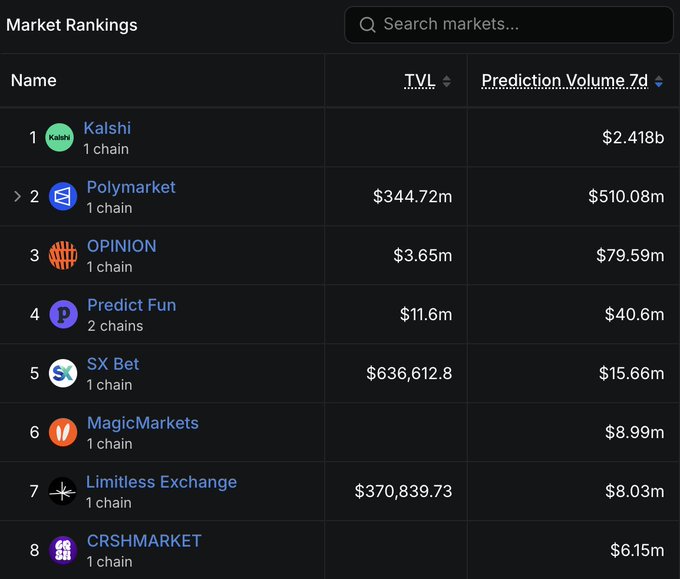This screenshot has width=680, height=579.
Task: Open the OPINION market link
Action: (x=121, y=246)
